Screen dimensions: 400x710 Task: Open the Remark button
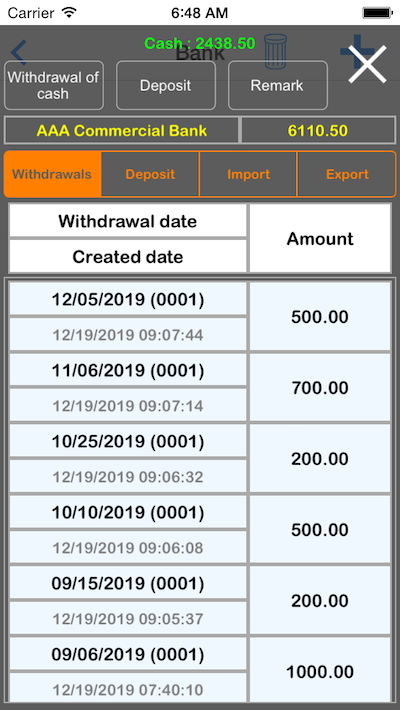(278, 86)
